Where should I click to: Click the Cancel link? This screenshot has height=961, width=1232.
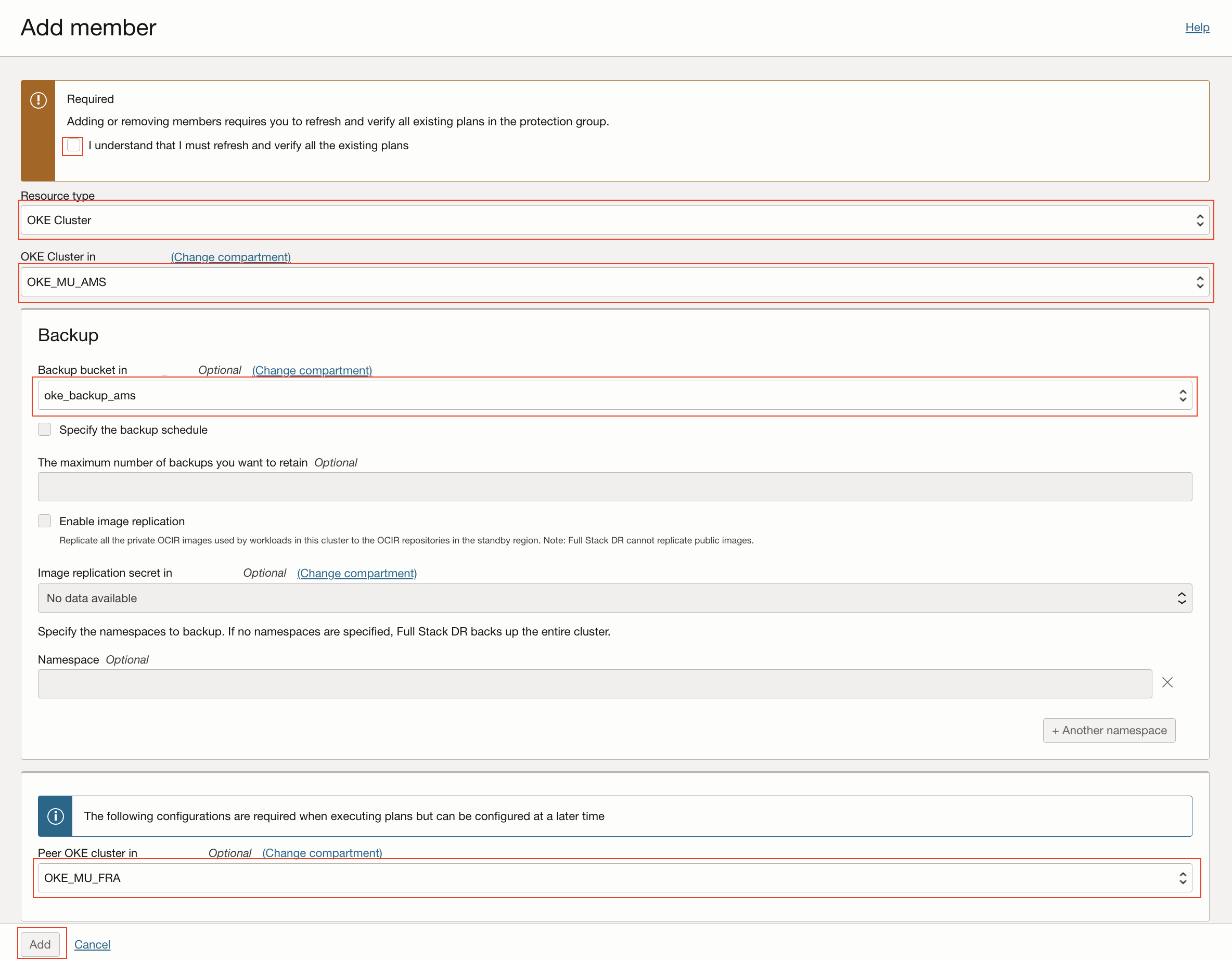tap(92, 945)
